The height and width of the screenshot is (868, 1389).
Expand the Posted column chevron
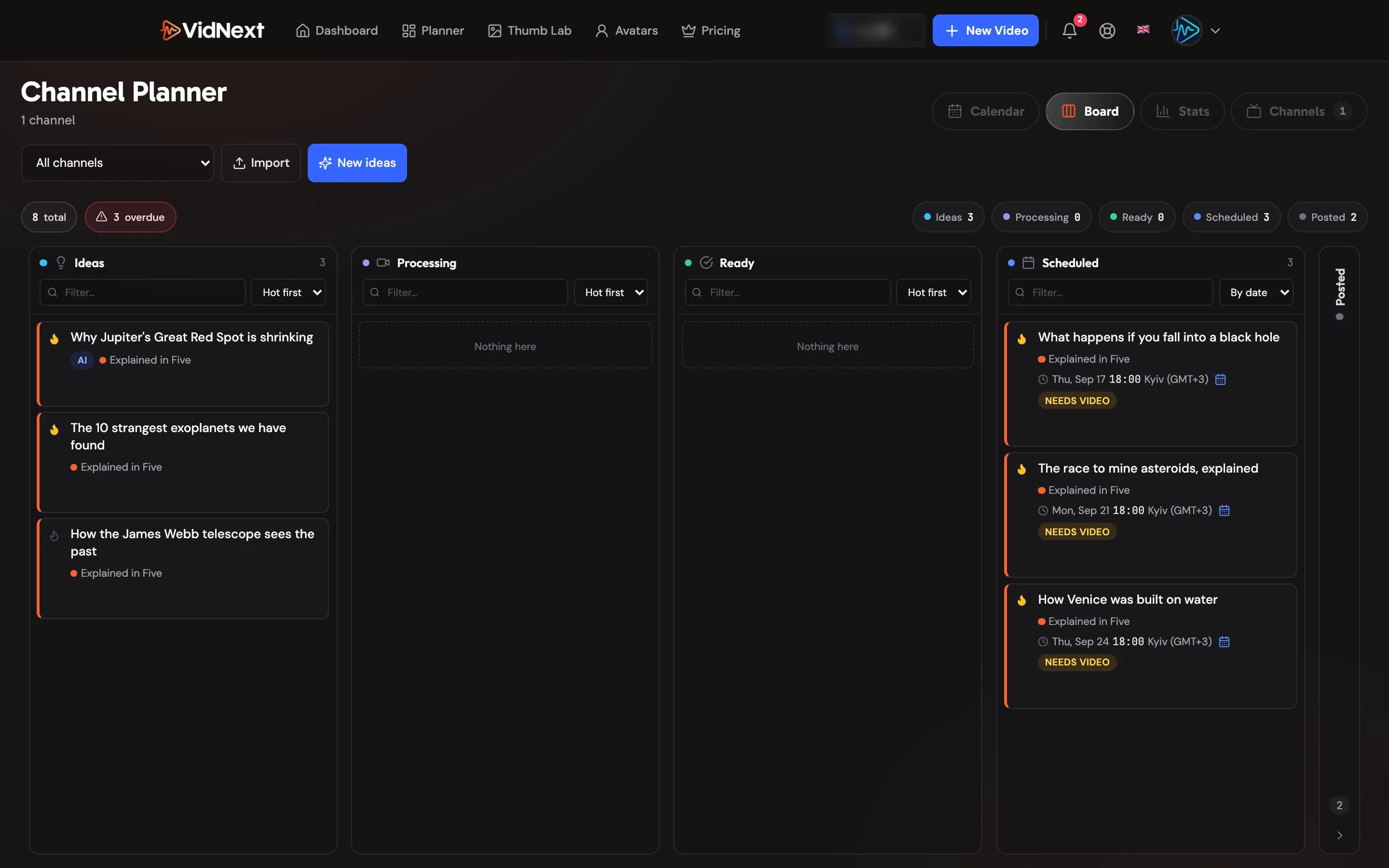(1339, 835)
